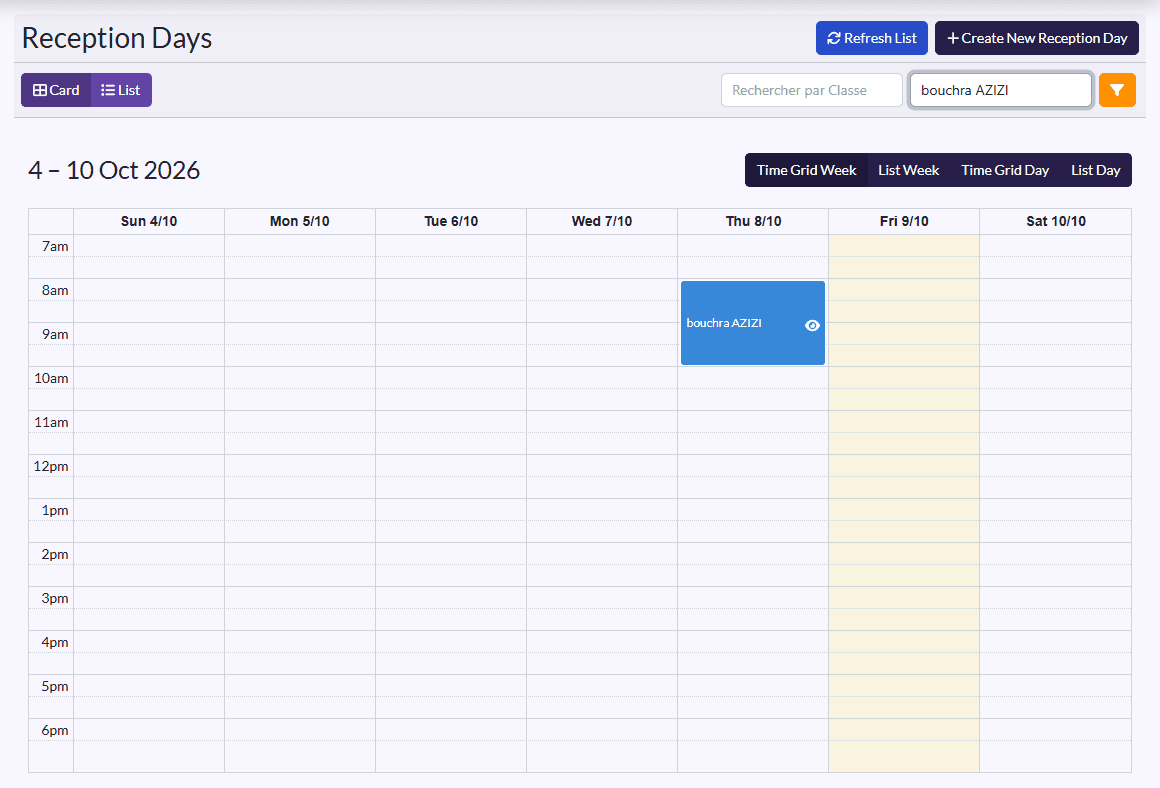Click the Tue 6/10 column header
This screenshot has height=788, width=1160.
pyautogui.click(x=451, y=221)
